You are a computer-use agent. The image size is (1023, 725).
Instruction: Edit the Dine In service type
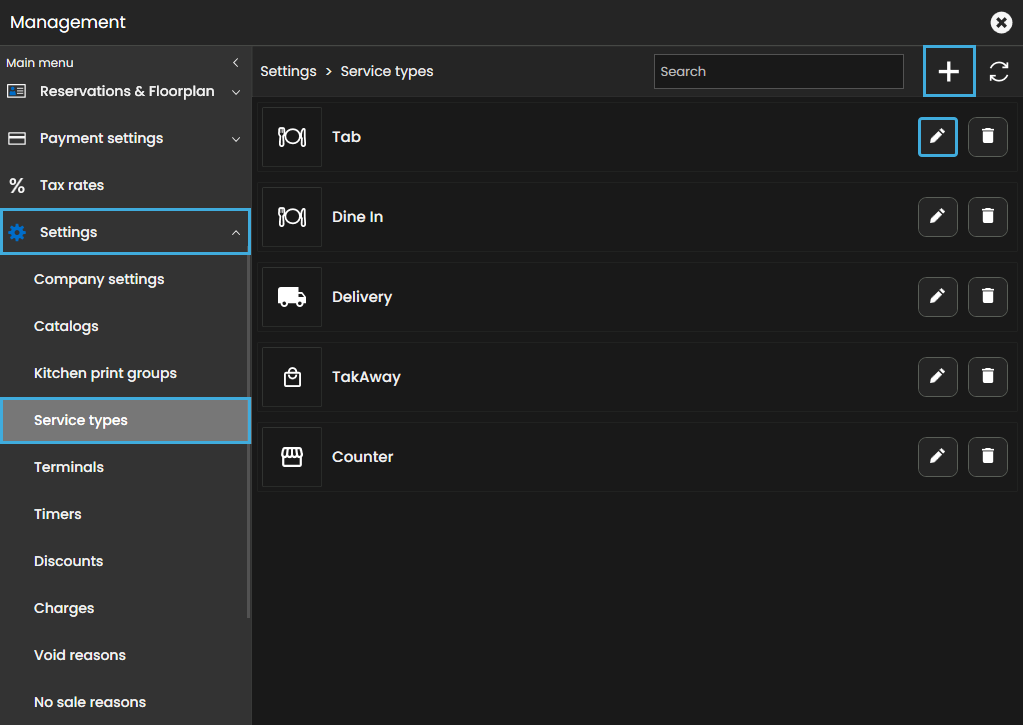coord(937,217)
